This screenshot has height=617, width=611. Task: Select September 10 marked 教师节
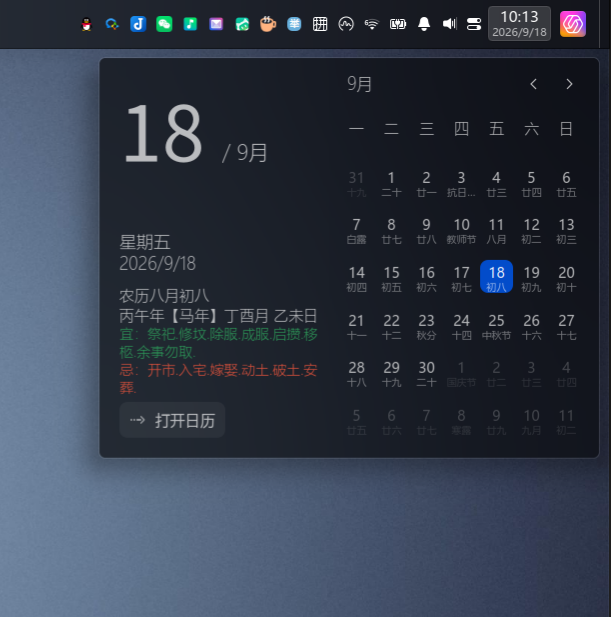pyautogui.click(x=461, y=231)
